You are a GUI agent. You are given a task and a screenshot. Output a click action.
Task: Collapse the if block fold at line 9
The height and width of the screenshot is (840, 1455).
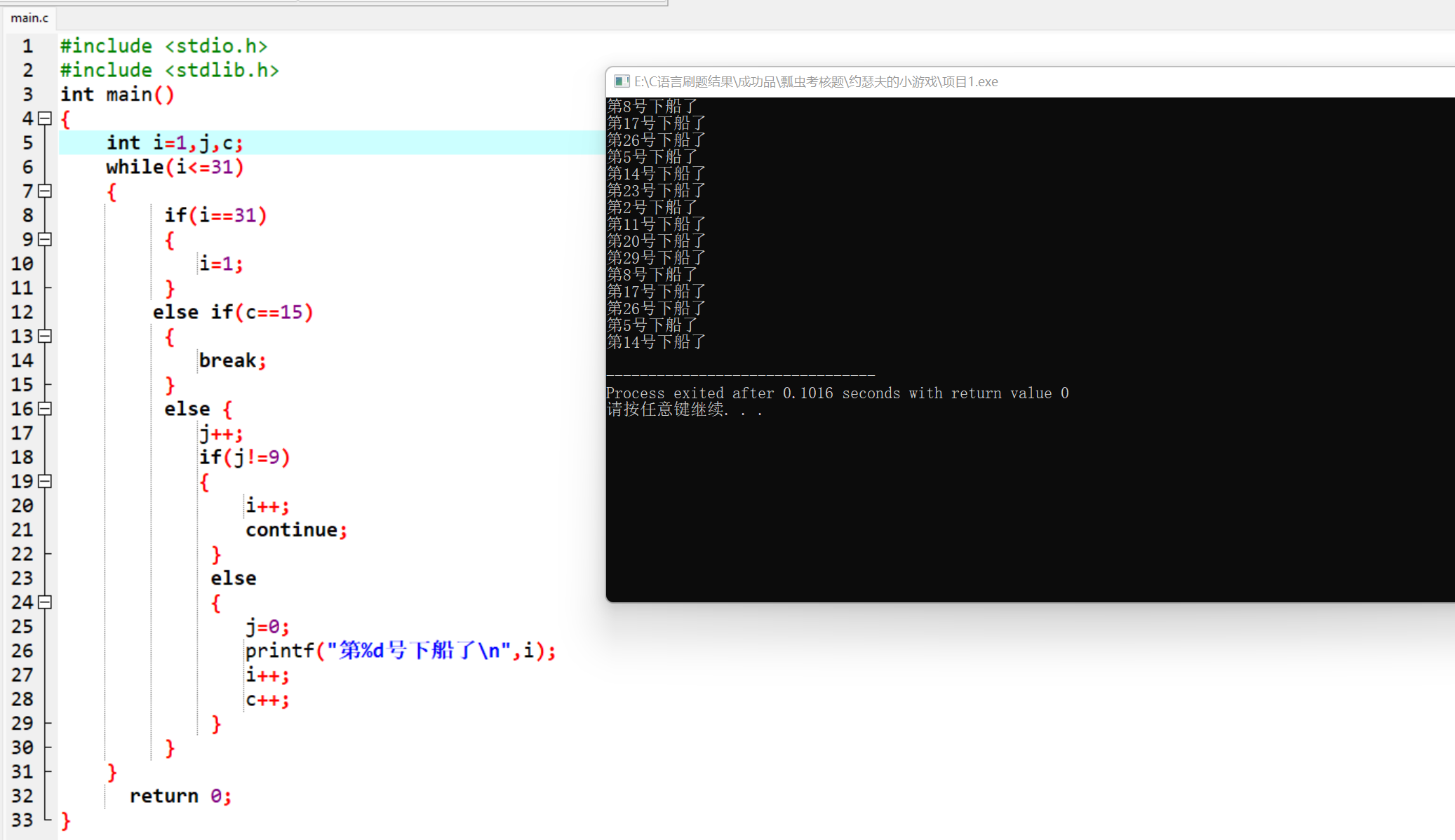coord(43,239)
